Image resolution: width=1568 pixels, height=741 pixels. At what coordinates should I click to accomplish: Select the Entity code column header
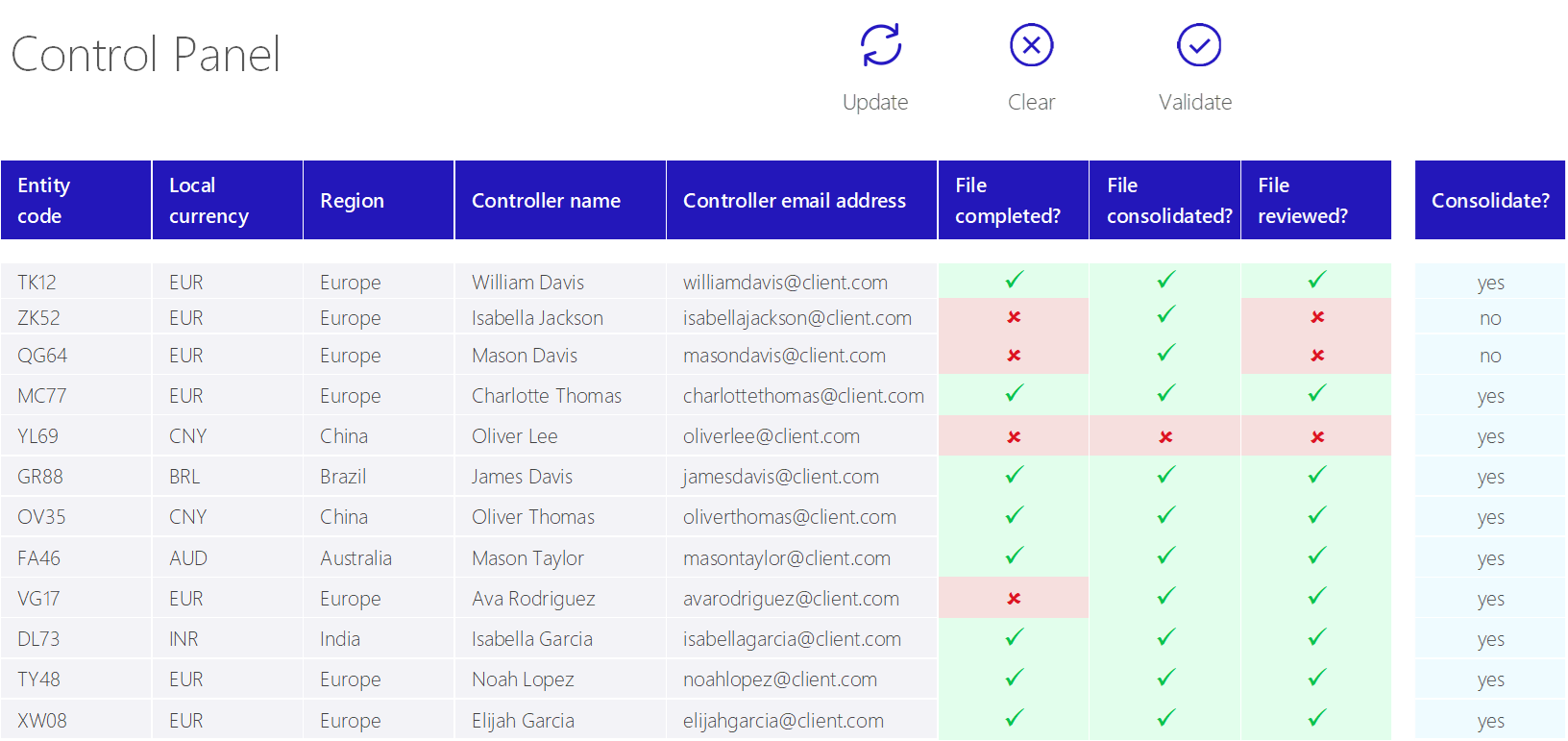[x=76, y=200]
